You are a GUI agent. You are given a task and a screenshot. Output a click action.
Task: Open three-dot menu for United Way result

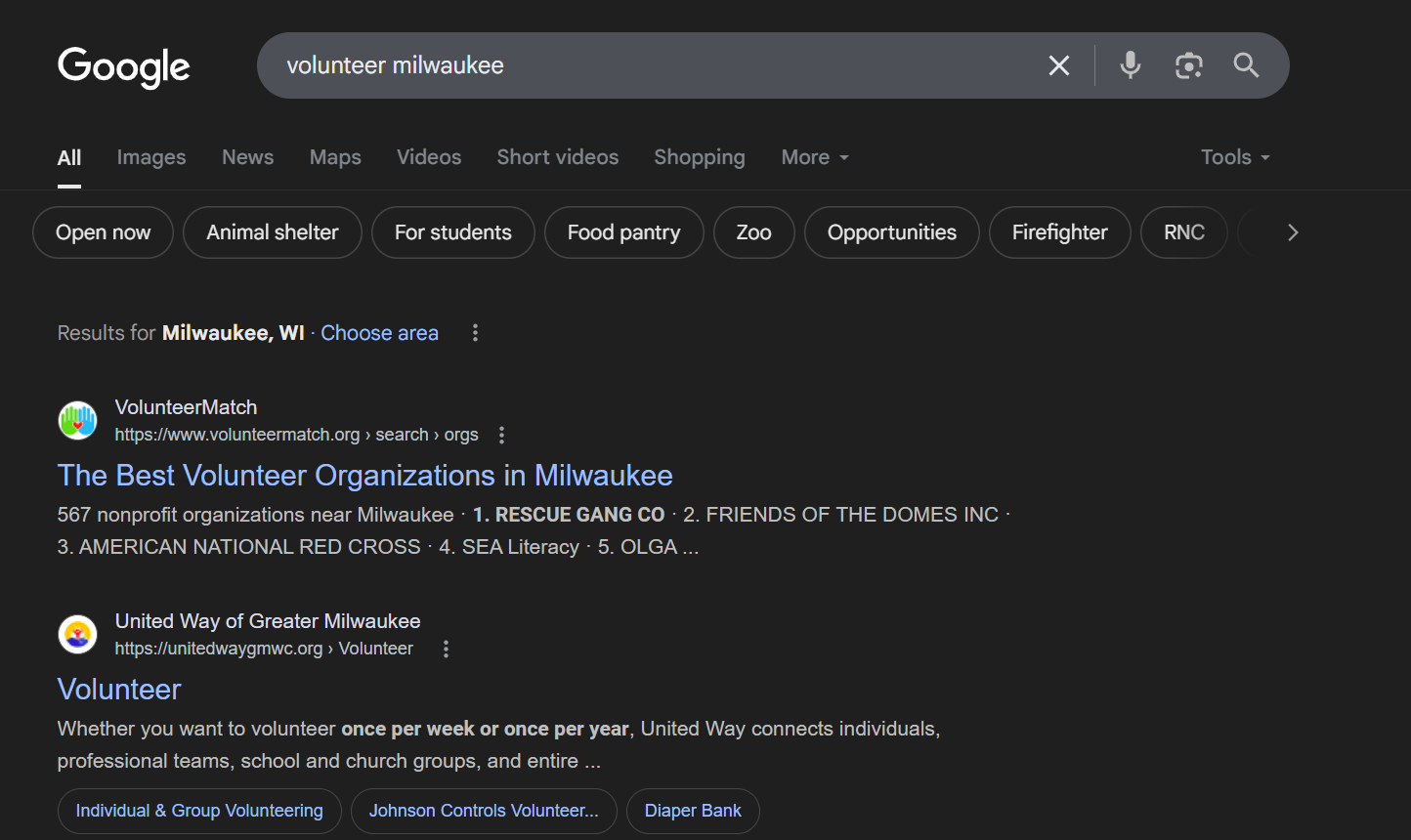[447, 649]
